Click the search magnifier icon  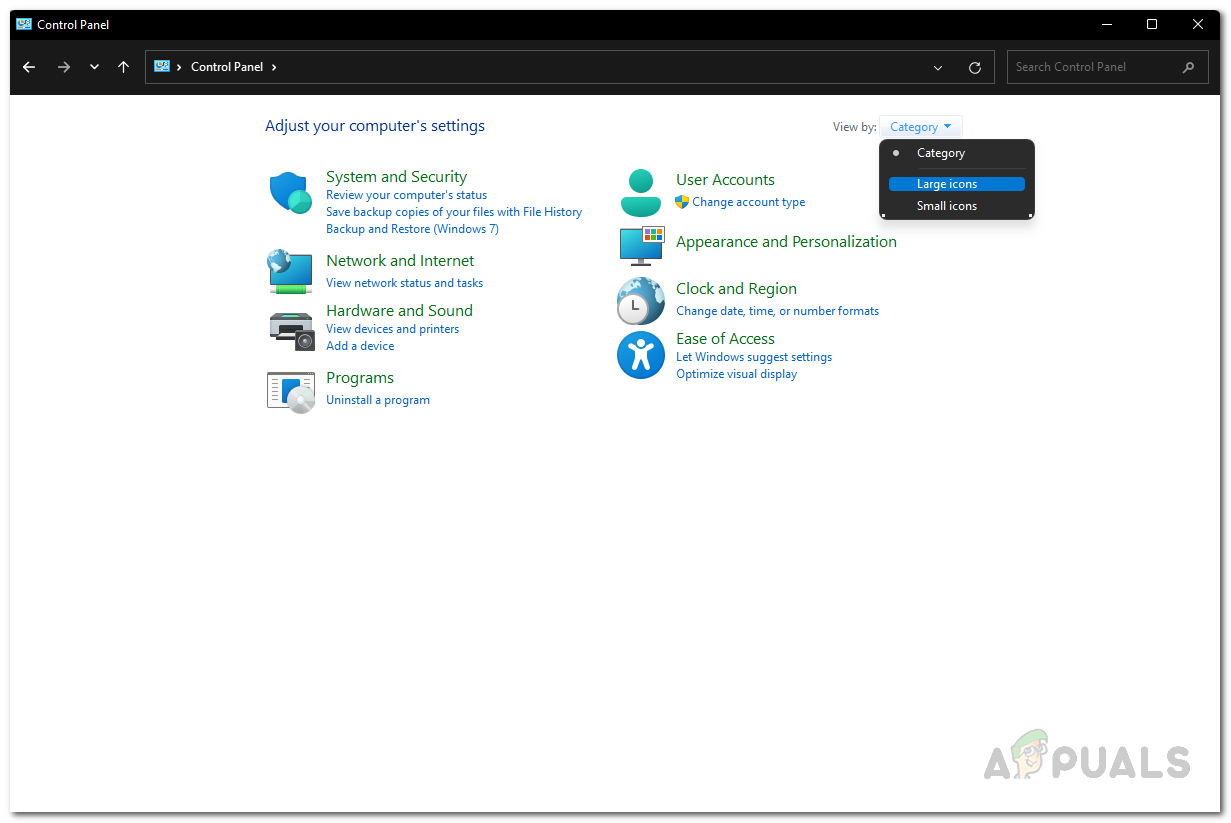tap(1188, 67)
